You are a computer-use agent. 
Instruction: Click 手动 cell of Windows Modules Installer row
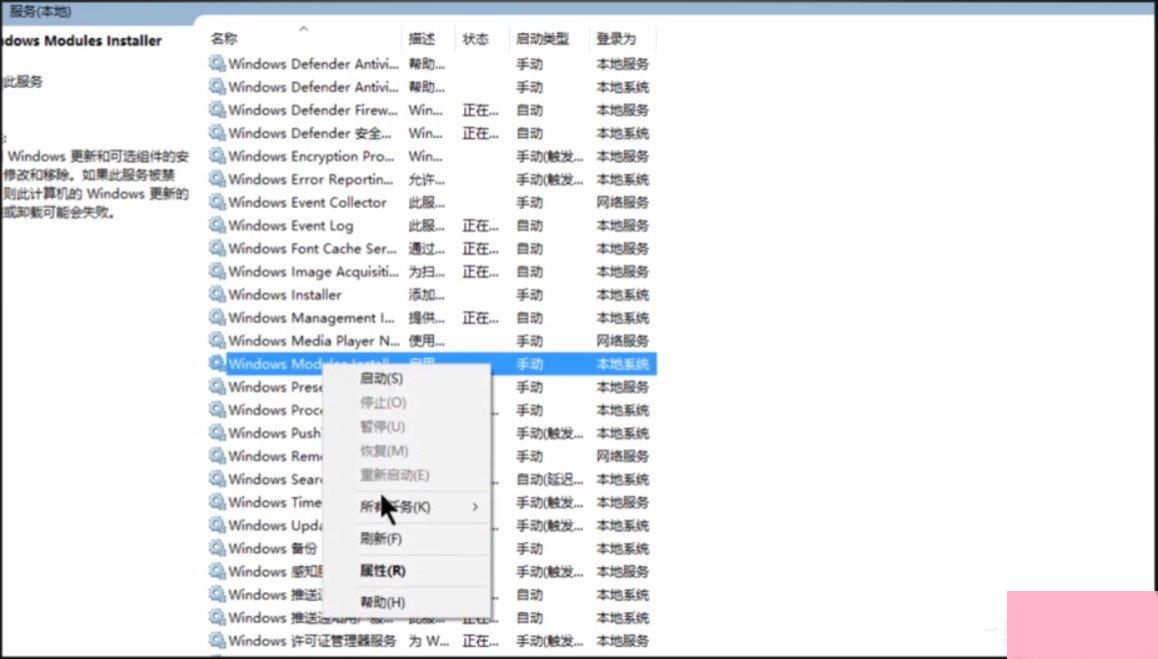coord(530,364)
